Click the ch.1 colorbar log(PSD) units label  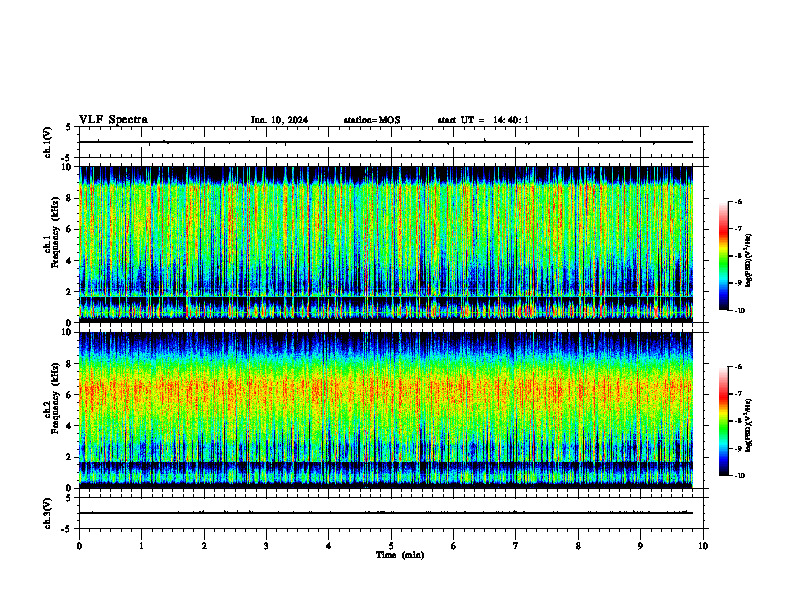pyautogui.click(x=749, y=260)
